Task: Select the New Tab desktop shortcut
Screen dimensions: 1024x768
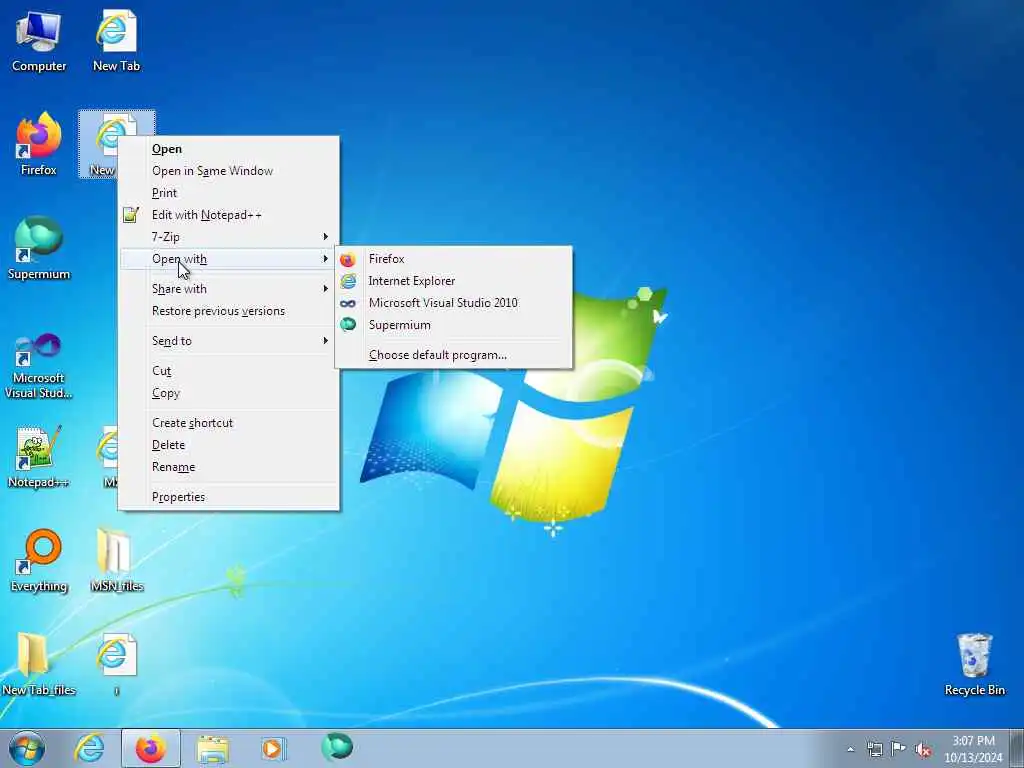Action: pyautogui.click(x=116, y=40)
